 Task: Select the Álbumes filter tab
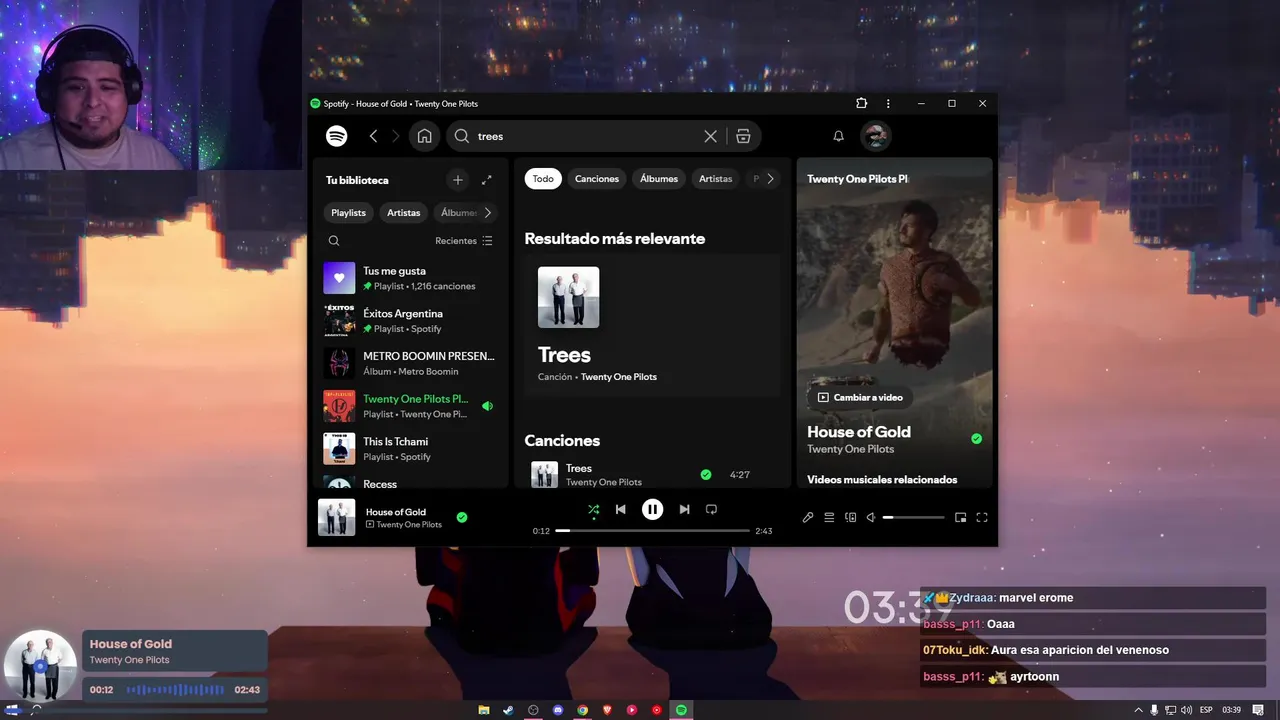659,179
